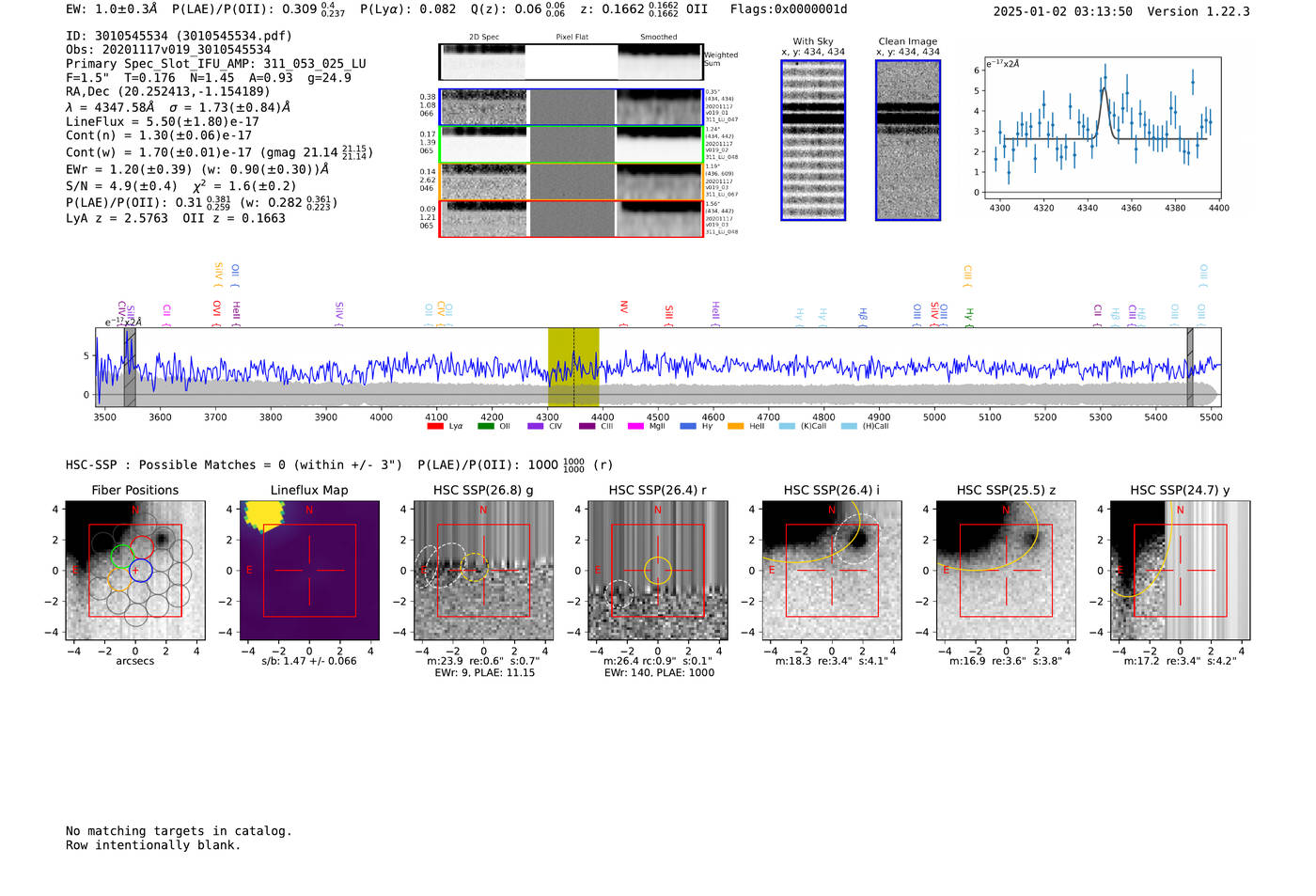Click the Version 1.22.3 label
Viewport: 1316px width, 896px height.
click(x=1198, y=11)
